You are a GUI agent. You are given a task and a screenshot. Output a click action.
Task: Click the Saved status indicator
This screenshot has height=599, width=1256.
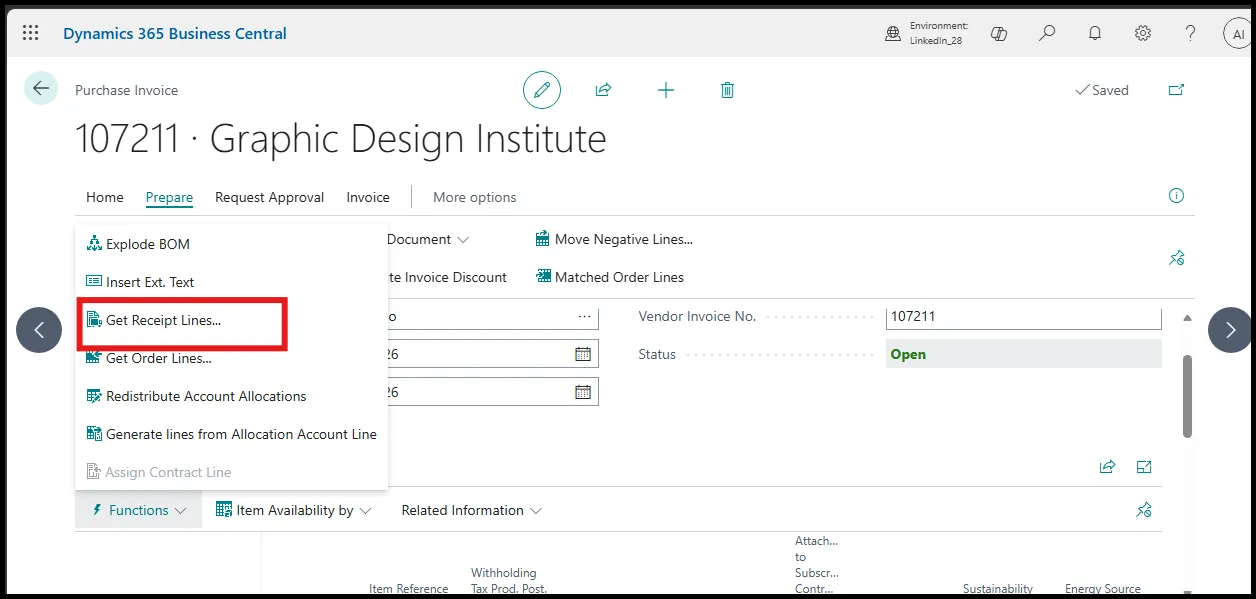pyautogui.click(x=1101, y=90)
